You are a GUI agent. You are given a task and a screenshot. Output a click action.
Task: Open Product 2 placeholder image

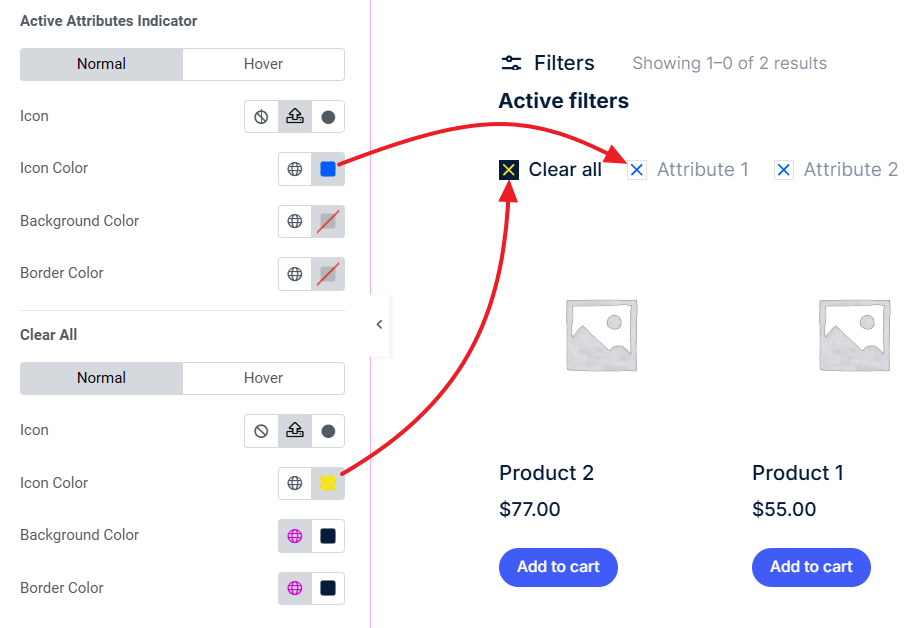tap(602, 335)
